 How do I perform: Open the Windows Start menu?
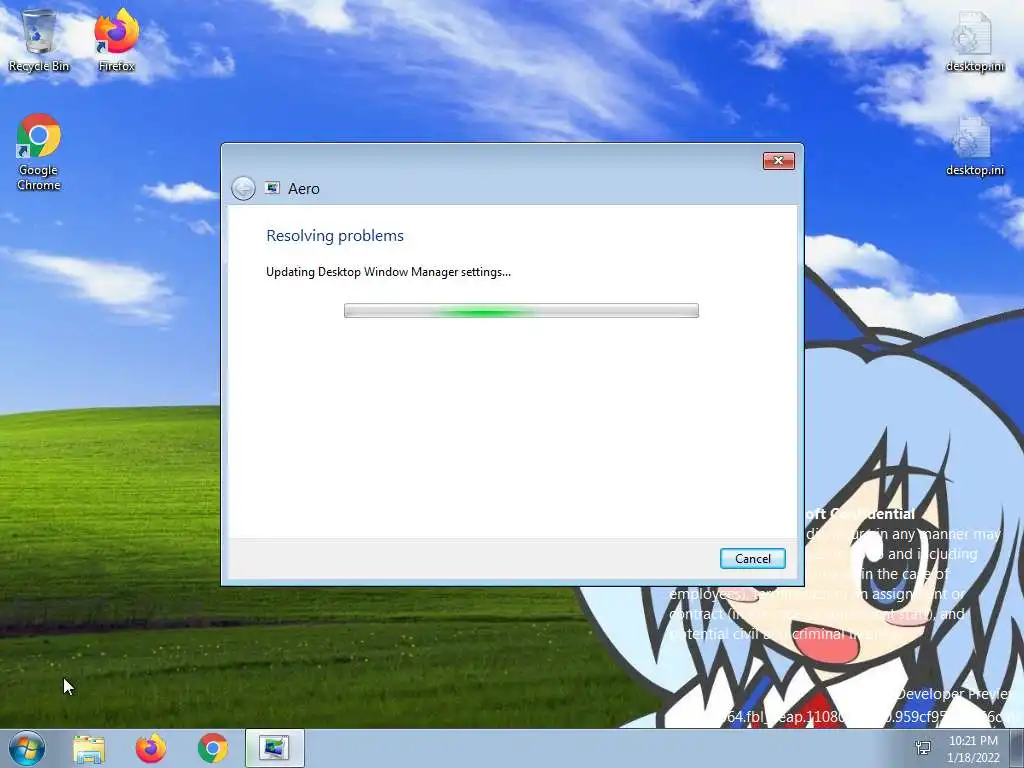[x=27, y=748]
